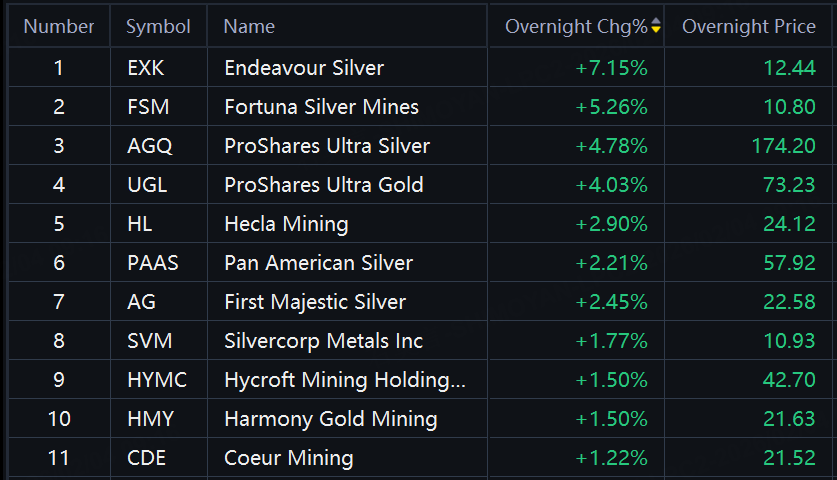The width and height of the screenshot is (837, 480).
Task: Click the sort arrow beside Overnight Chg%
Action: [x=656, y=27]
